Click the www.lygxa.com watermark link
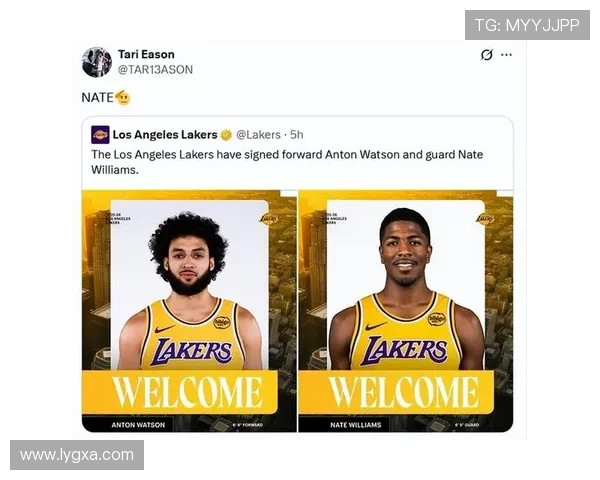 tap(77, 455)
